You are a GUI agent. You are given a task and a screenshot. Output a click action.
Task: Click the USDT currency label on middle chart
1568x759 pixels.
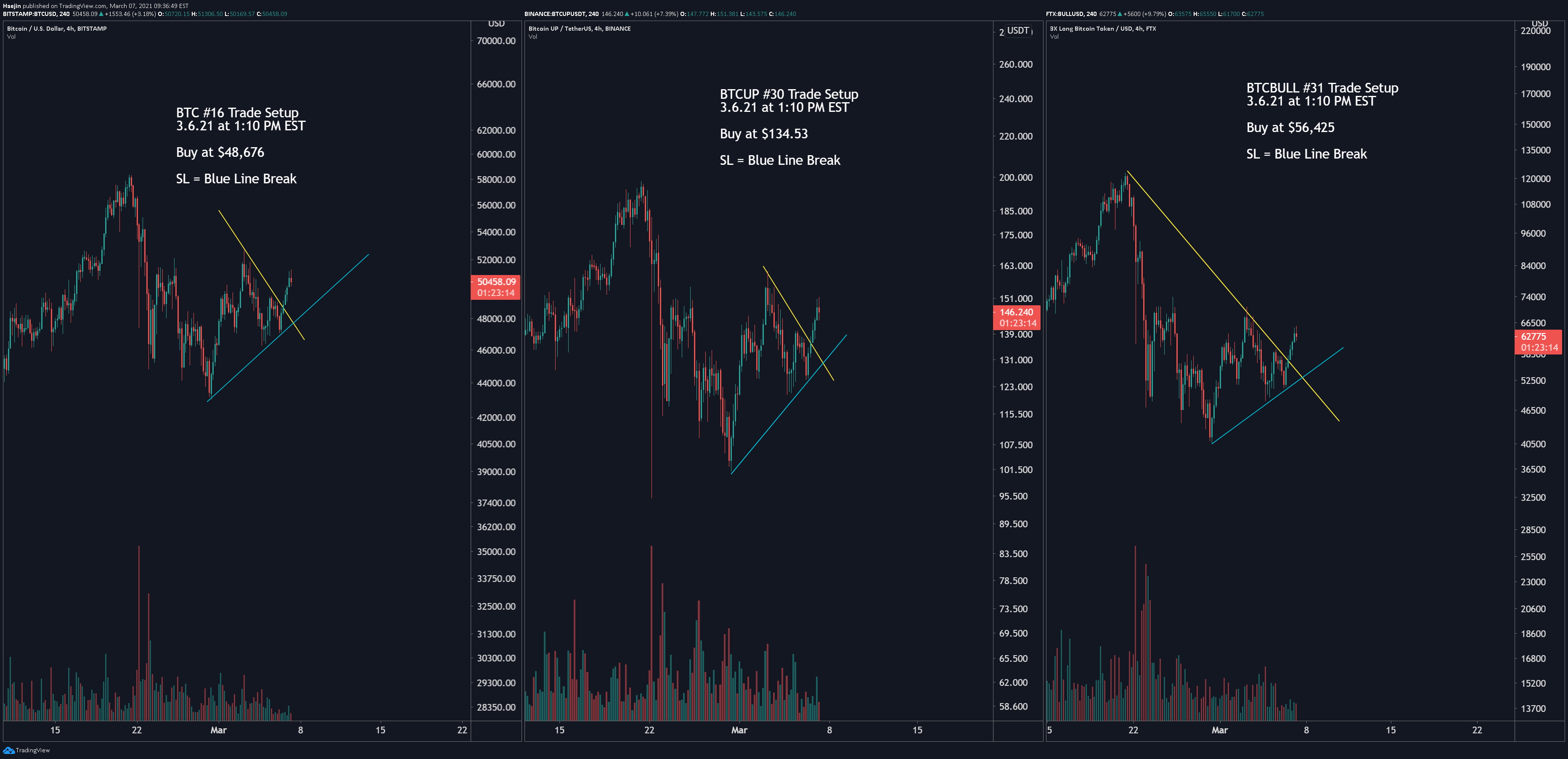click(x=1018, y=30)
